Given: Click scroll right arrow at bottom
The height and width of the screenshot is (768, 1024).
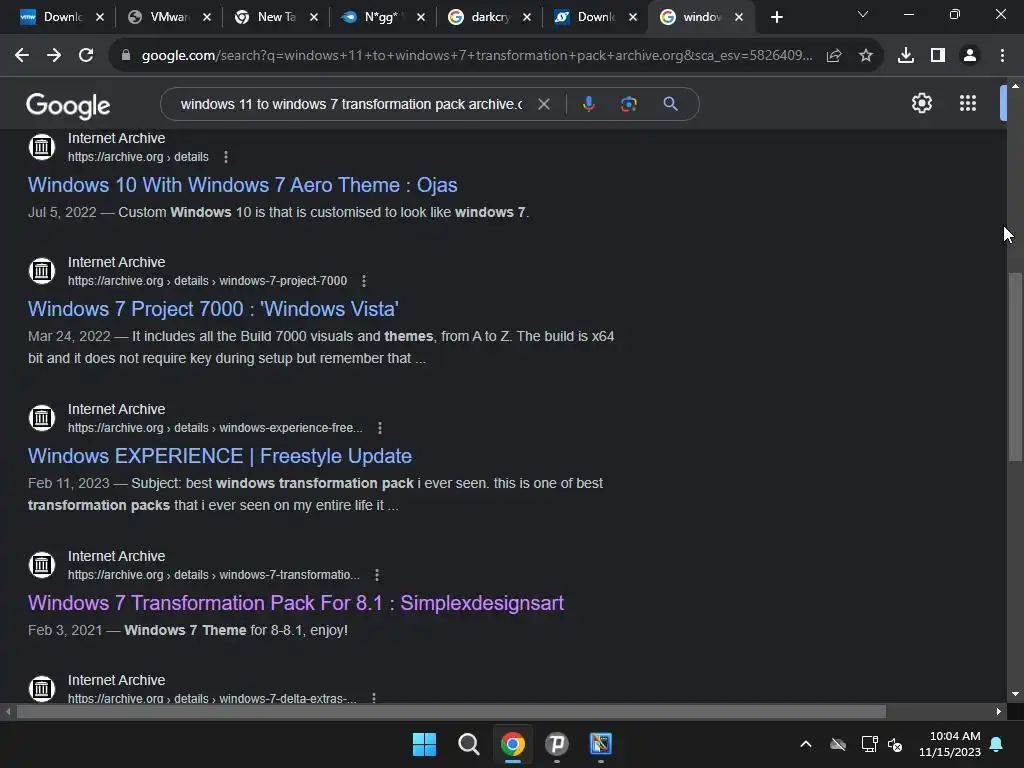Looking at the screenshot, I should (x=999, y=711).
